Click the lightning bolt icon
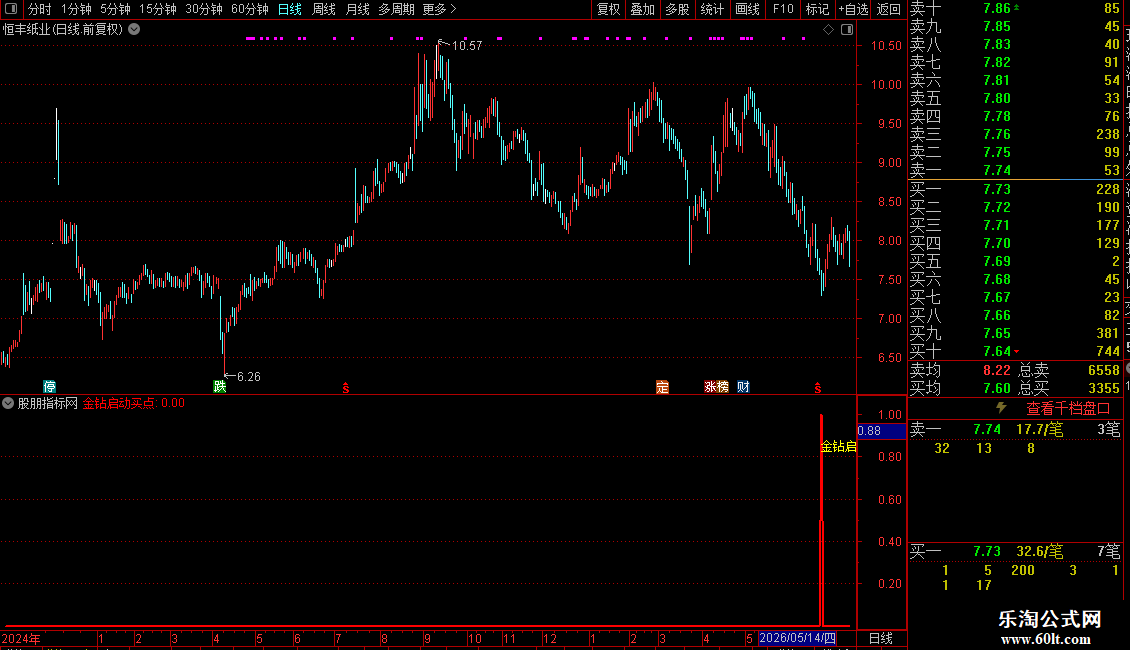The height and width of the screenshot is (650, 1130). click(x=1001, y=408)
